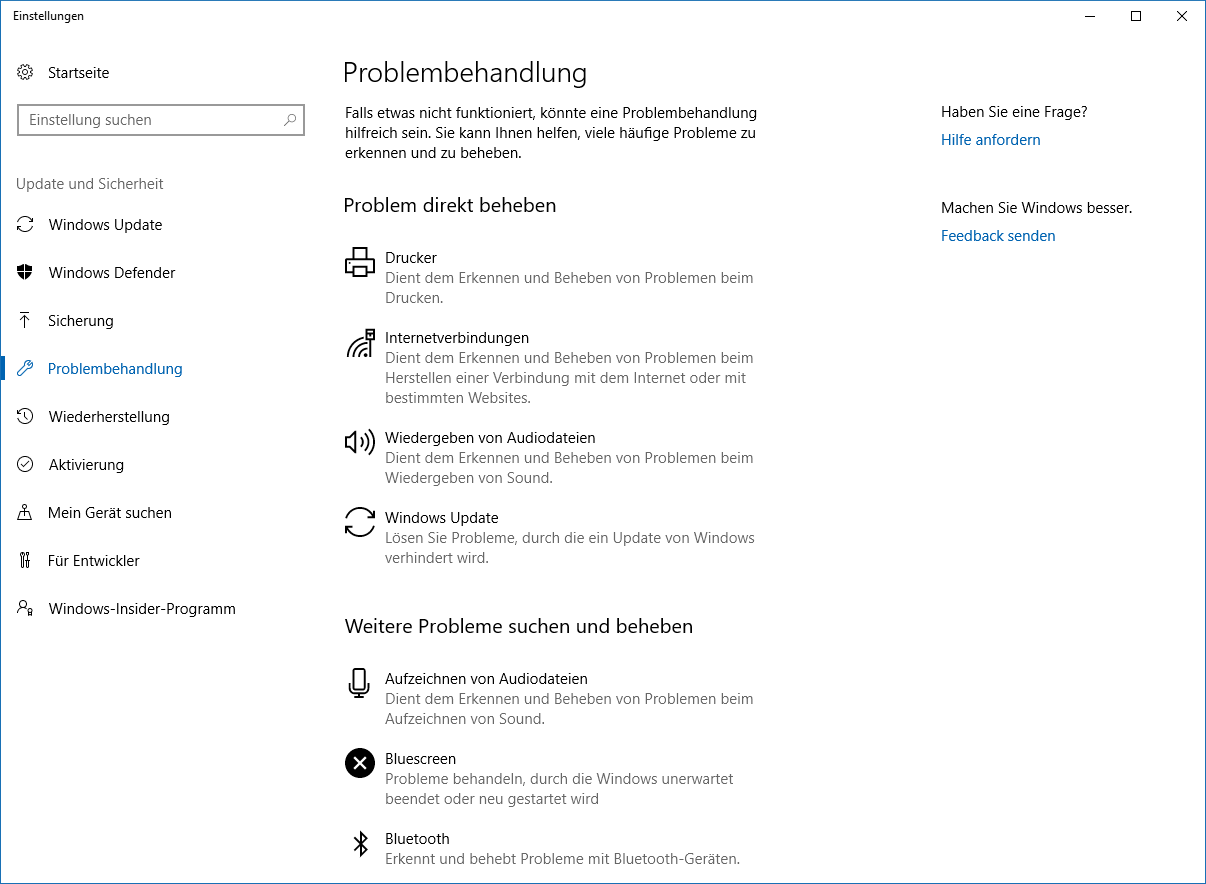1206x884 pixels.
Task: Click the magnifier icon in search box
Action: (290, 120)
